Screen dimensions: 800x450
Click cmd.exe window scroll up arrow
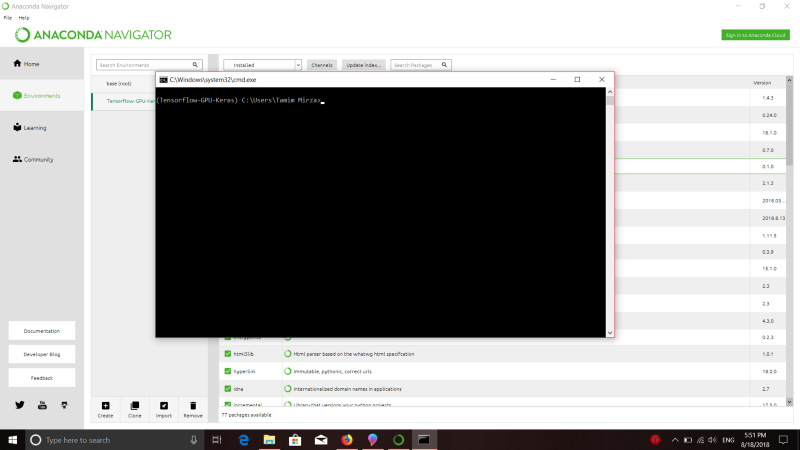tap(610, 92)
